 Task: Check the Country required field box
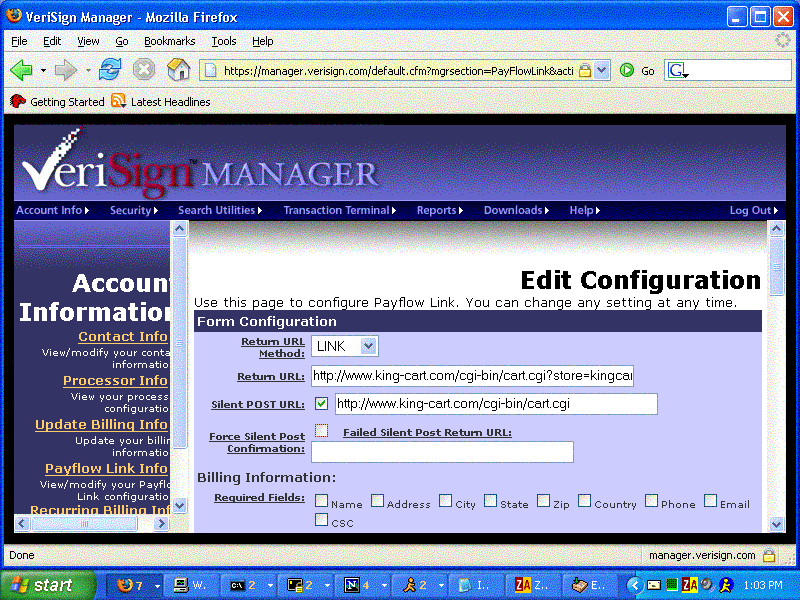[585, 501]
